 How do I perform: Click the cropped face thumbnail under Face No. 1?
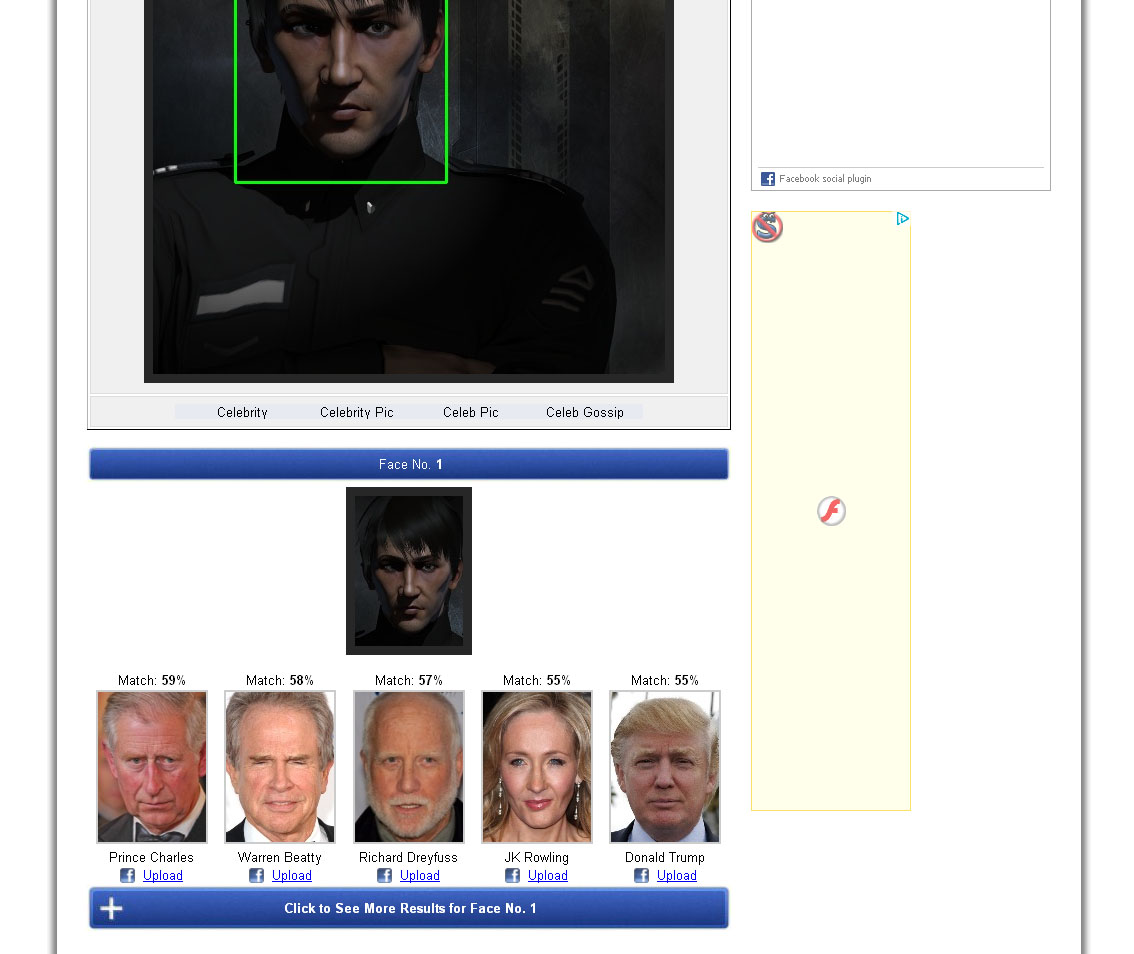(409, 571)
